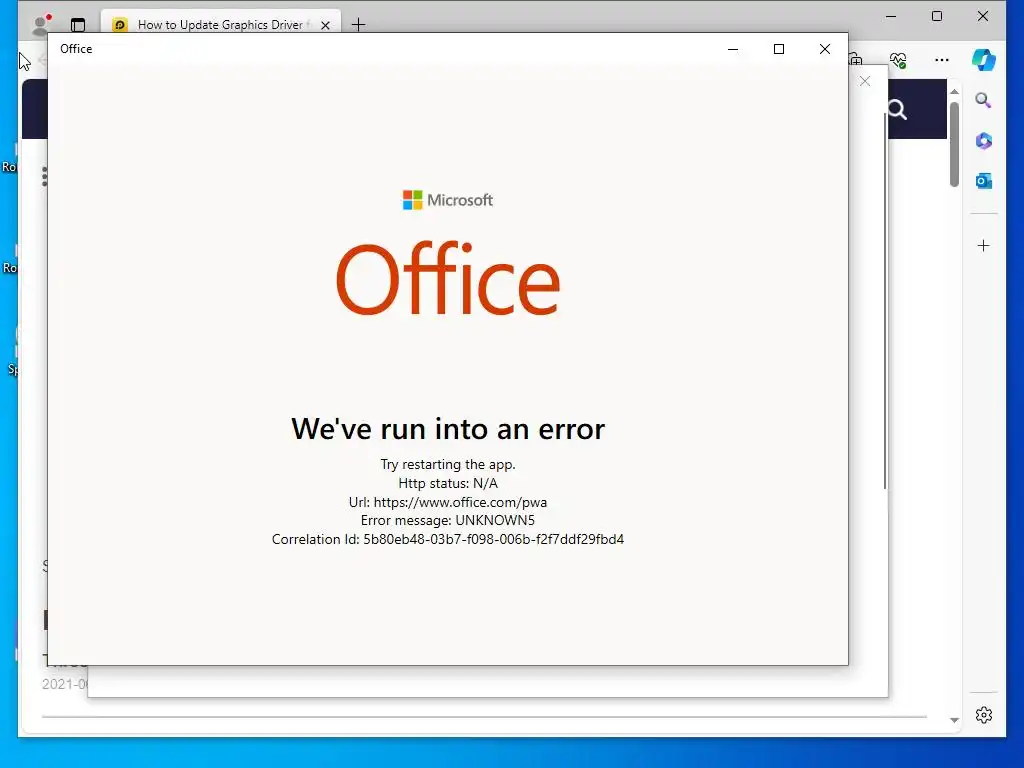Open the Edge tab actions menu icon

78,25
